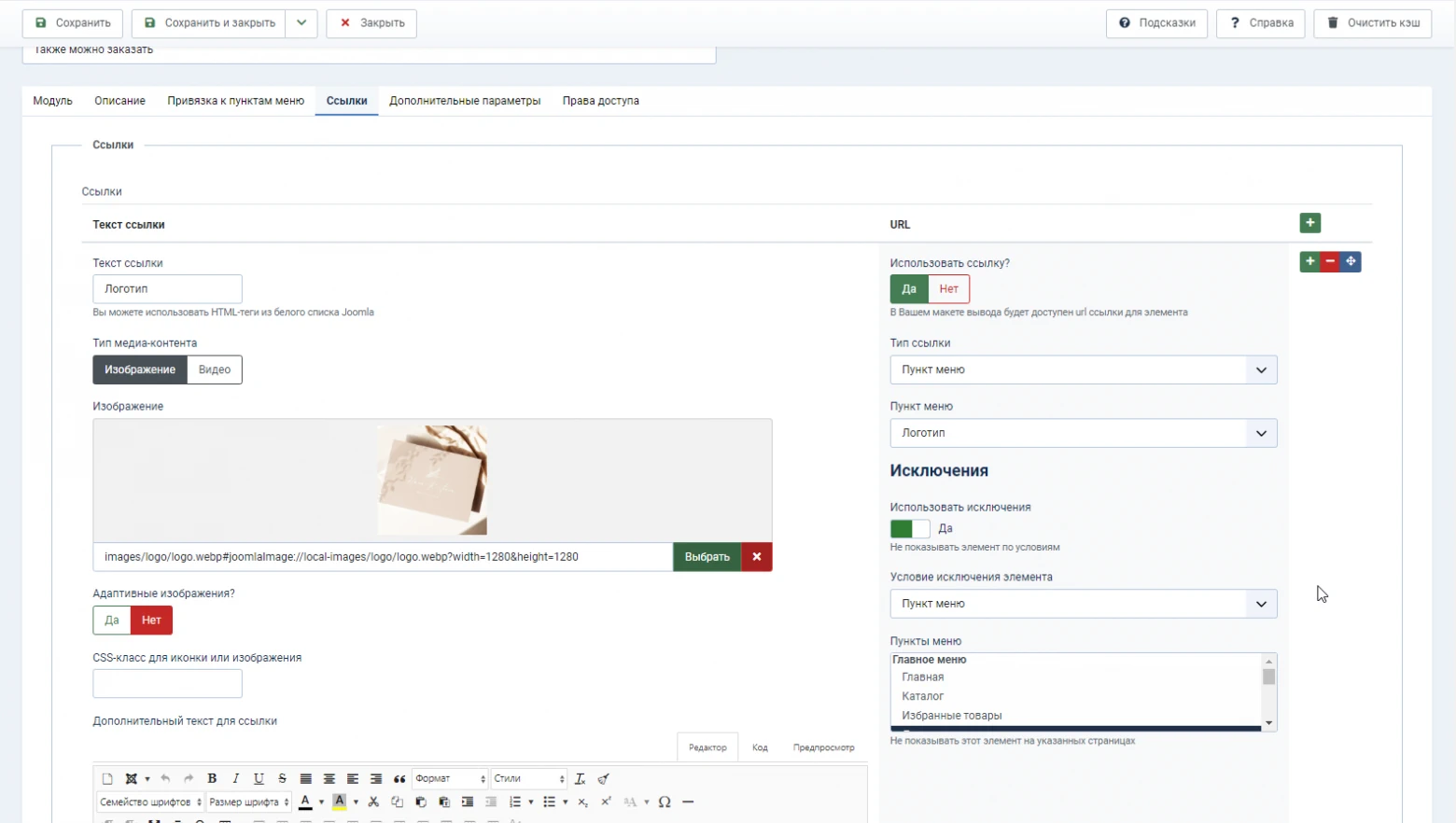
Task: Switch to the Модуль tab
Action: (52, 101)
